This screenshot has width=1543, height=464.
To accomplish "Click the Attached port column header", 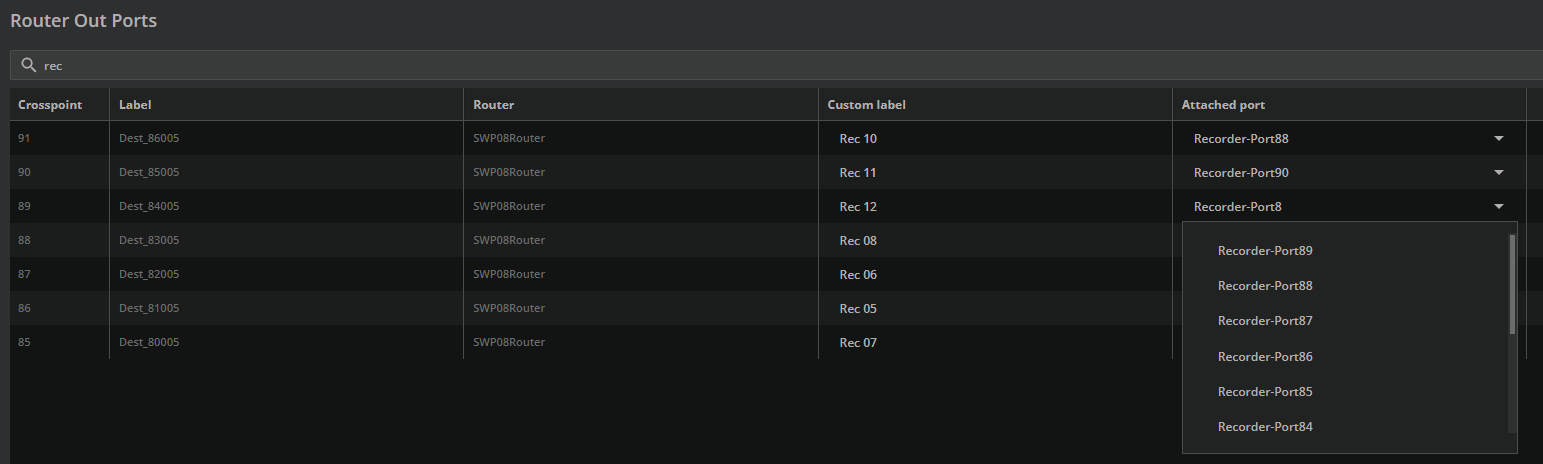I will coord(1222,105).
